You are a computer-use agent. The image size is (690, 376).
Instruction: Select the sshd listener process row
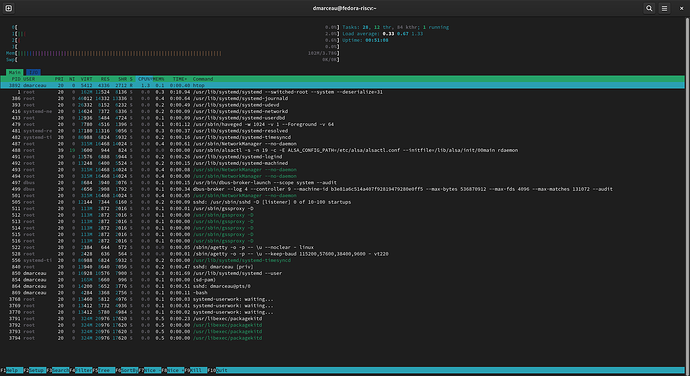(x=342, y=202)
